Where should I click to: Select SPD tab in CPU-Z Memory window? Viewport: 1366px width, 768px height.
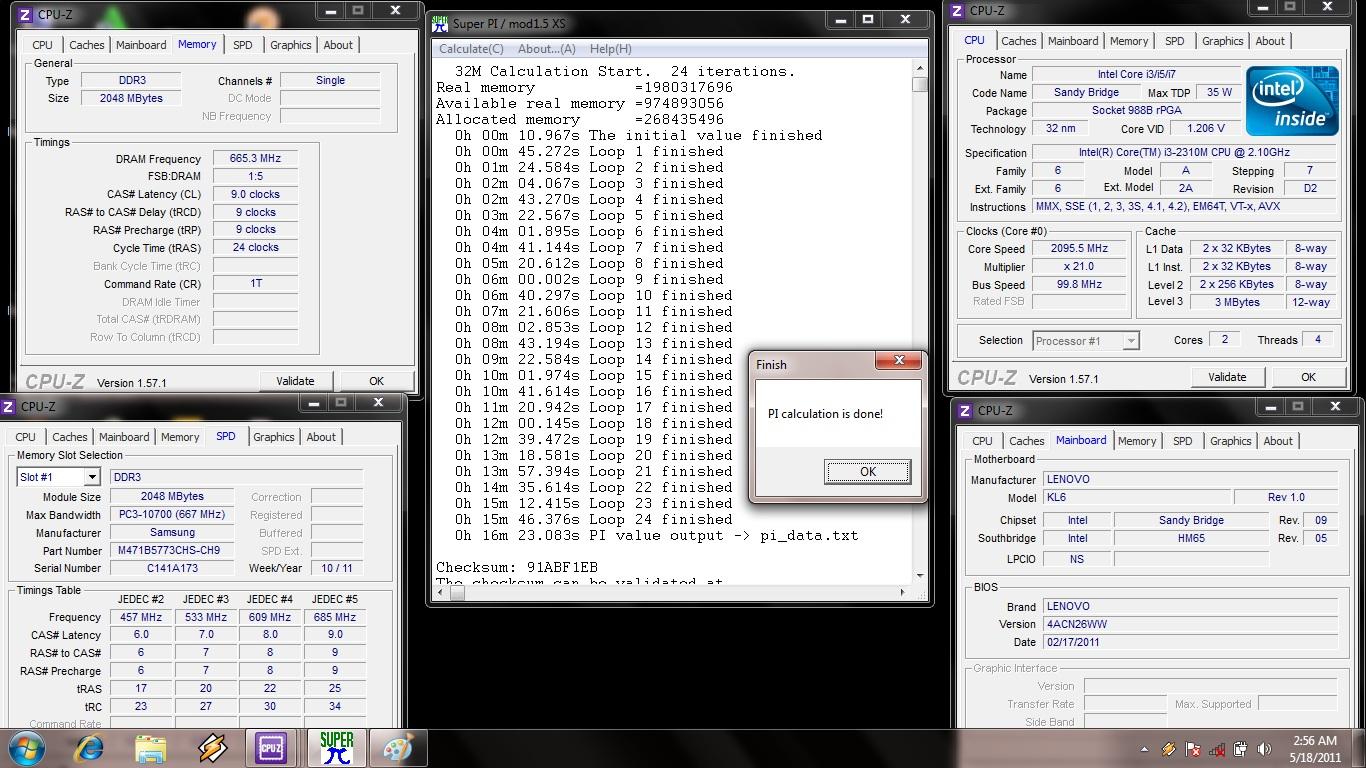[x=242, y=45]
